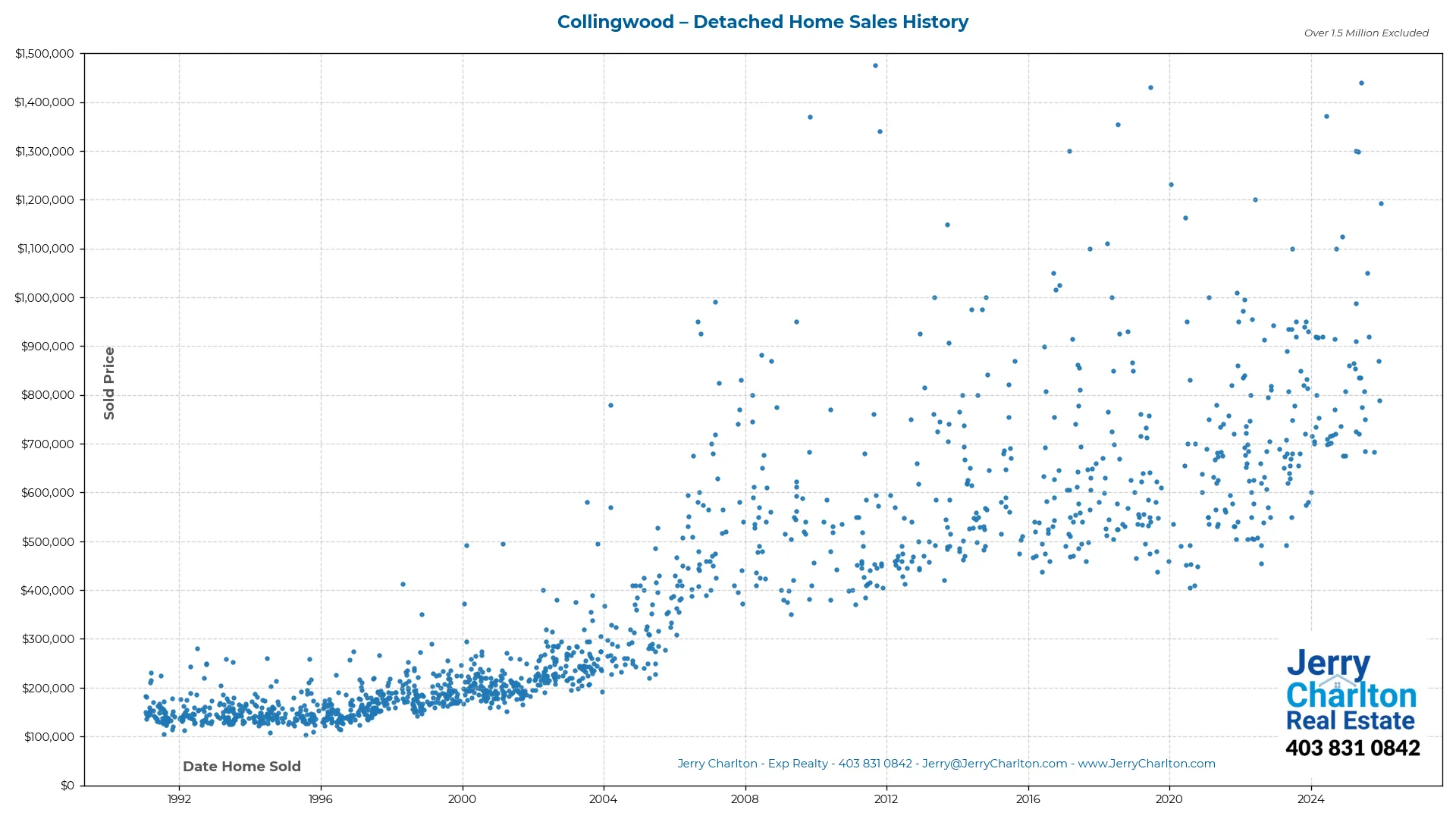The height and width of the screenshot is (819, 1456).
Task: Click the outlier dot near $1,440,000 in 2025
Action: pos(1361,82)
